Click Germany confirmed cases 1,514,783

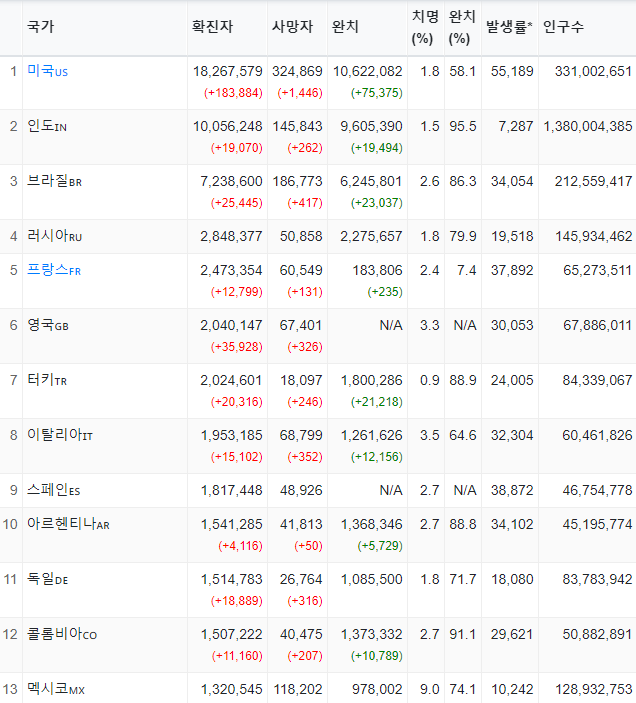coord(231,579)
